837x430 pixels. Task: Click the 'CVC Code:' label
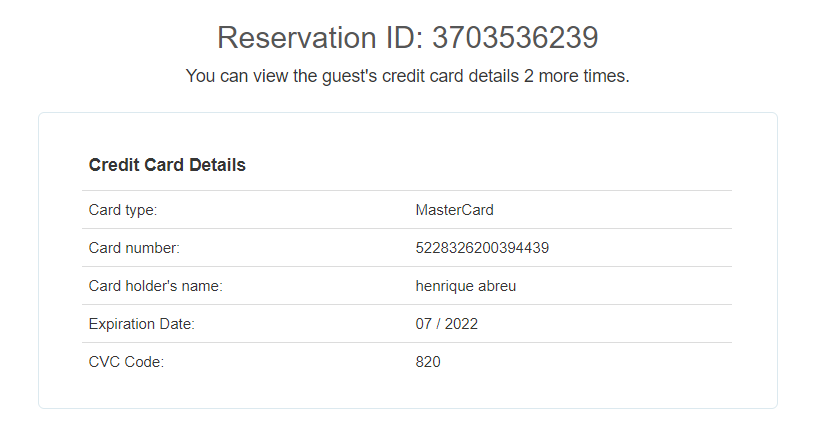click(x=126, y=362)
